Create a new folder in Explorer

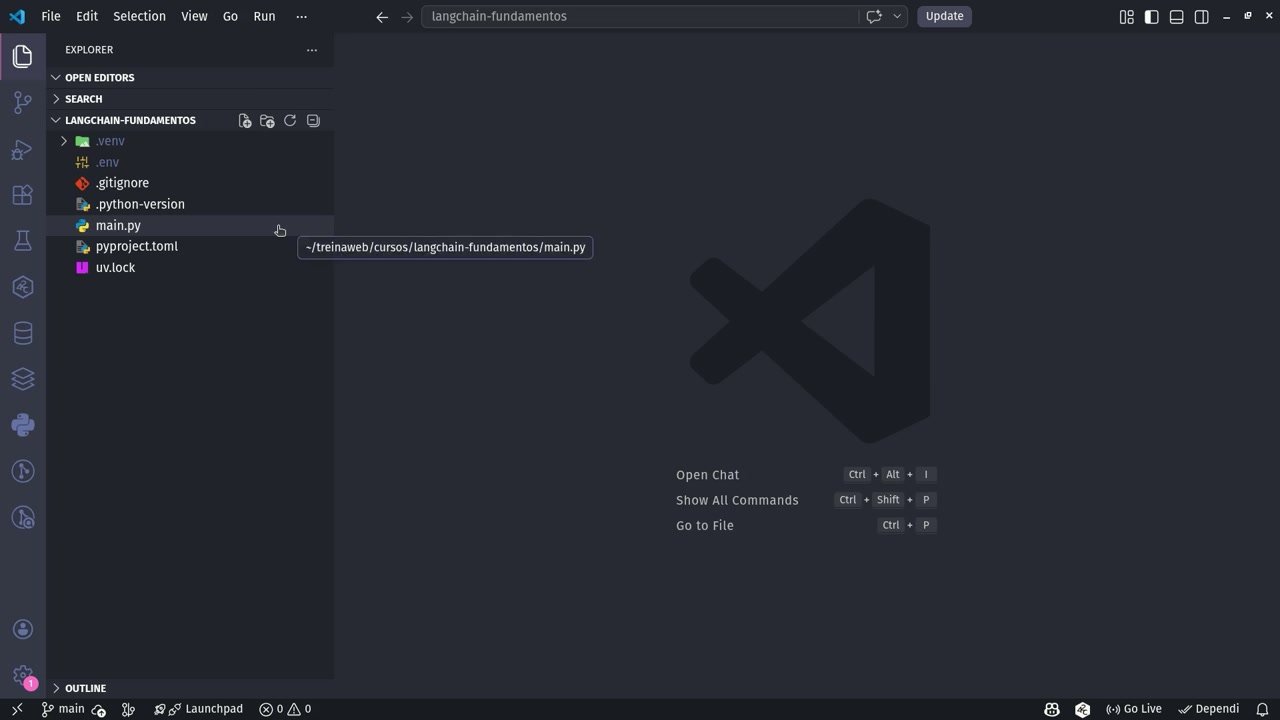[x=267, y=120]
